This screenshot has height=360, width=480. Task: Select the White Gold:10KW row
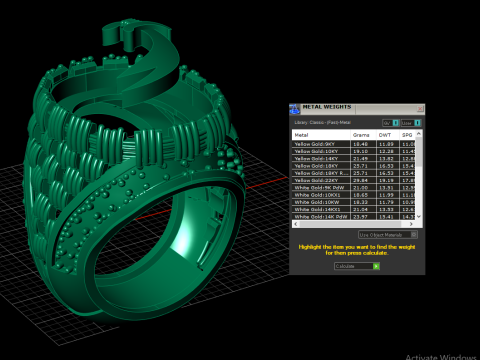(x=354, y=202)
